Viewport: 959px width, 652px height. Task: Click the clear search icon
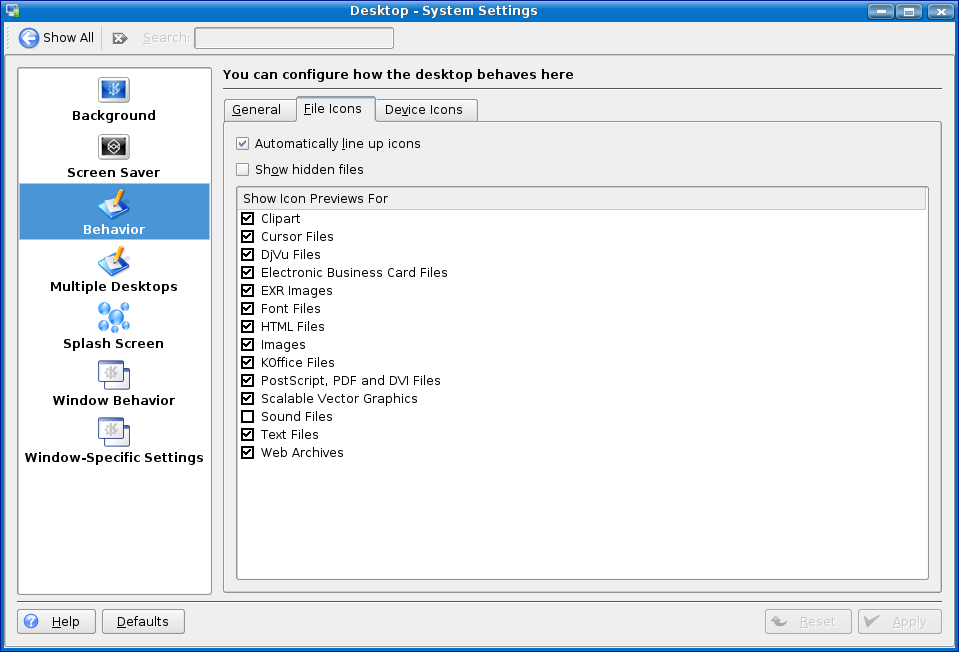(120, 38)
